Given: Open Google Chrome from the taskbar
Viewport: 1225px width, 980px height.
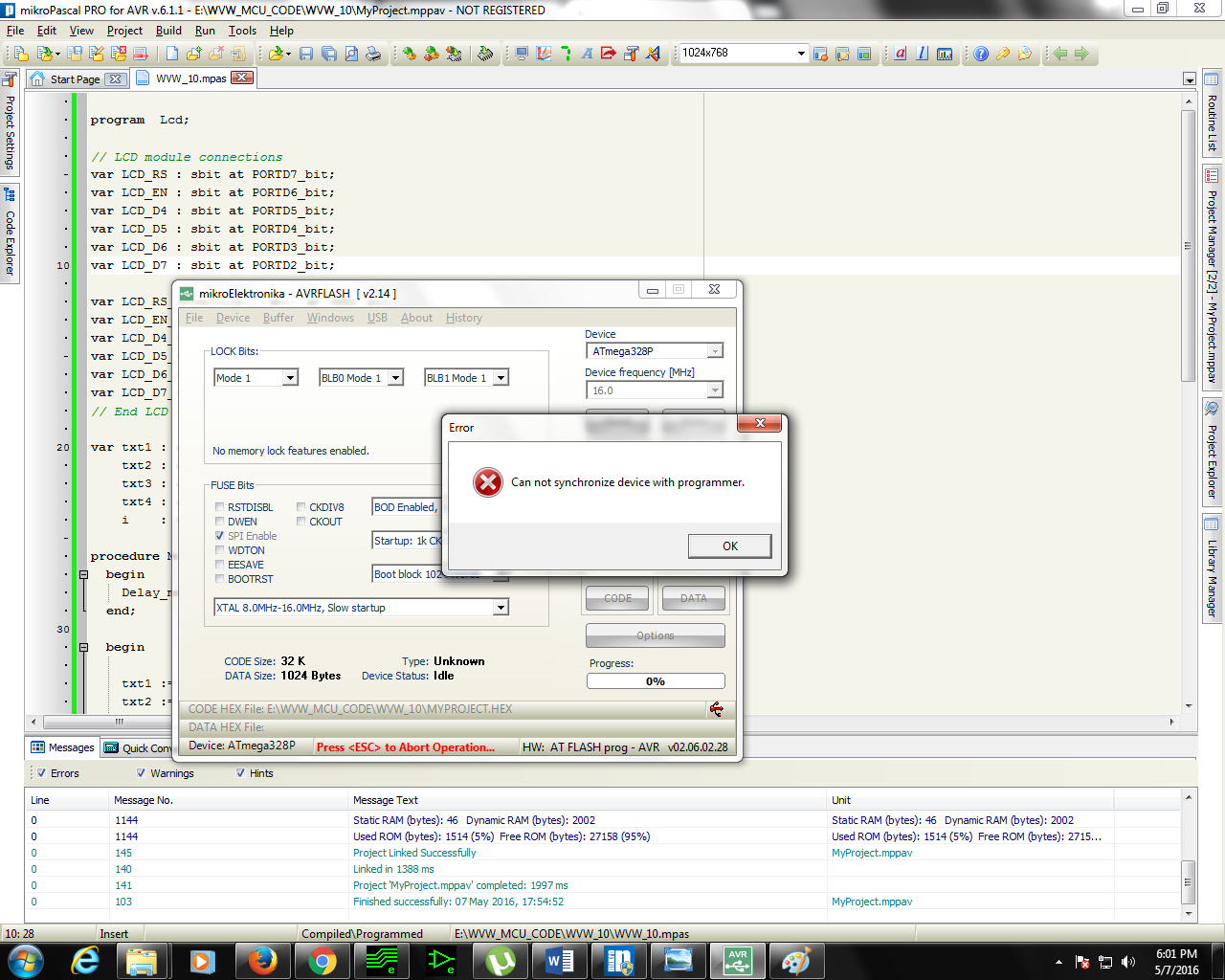Looking at the screenshot, I should click(x=322, y=960).
